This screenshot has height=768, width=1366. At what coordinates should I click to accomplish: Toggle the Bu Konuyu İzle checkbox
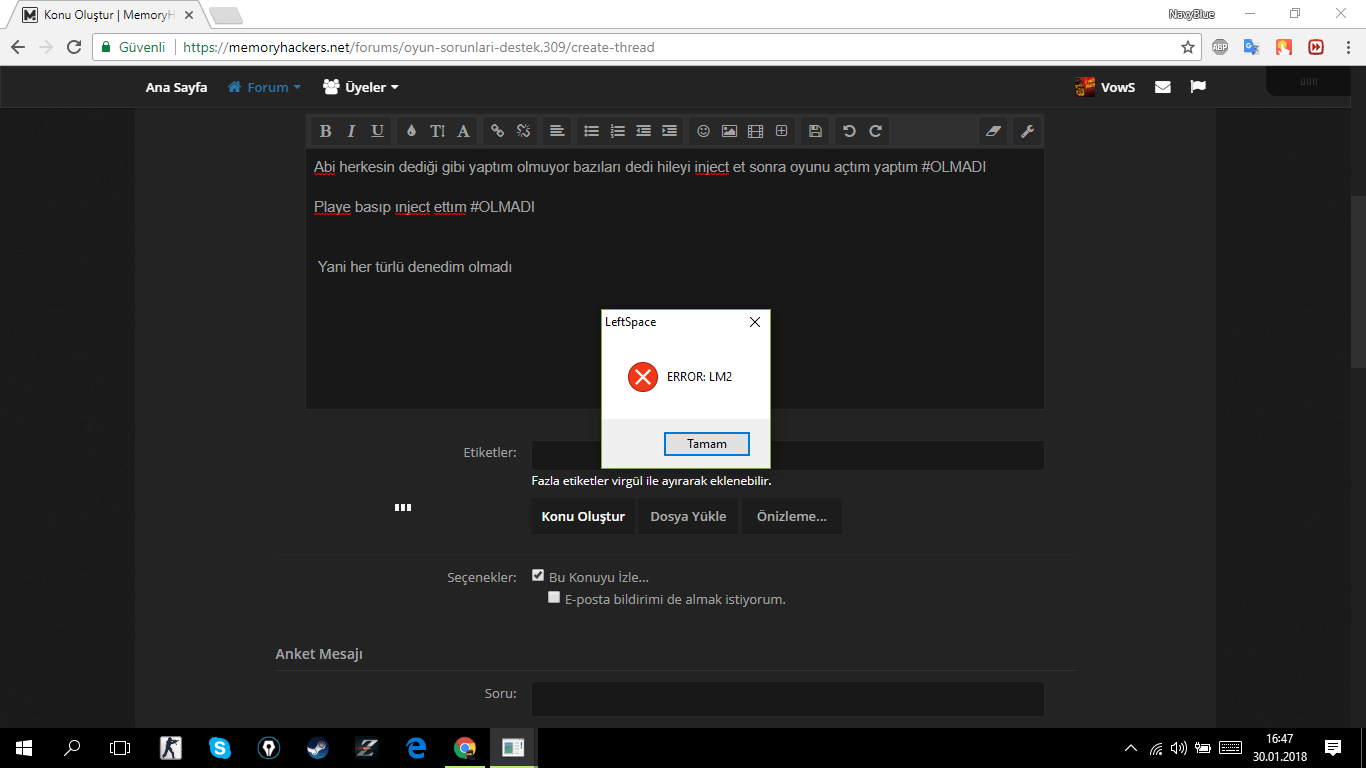[x=538, y=575]
